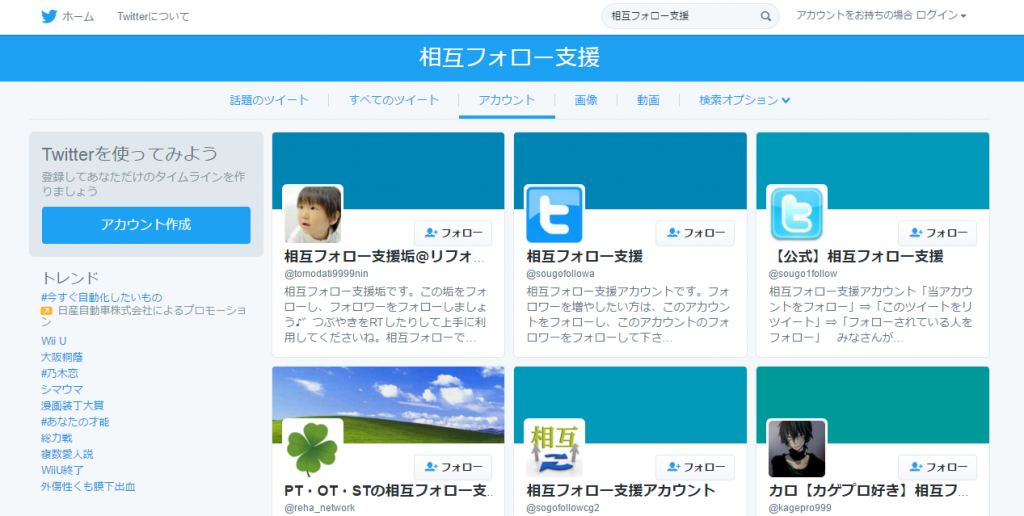
Task: Expand 検索オプション dropdown
Action: 744,101
